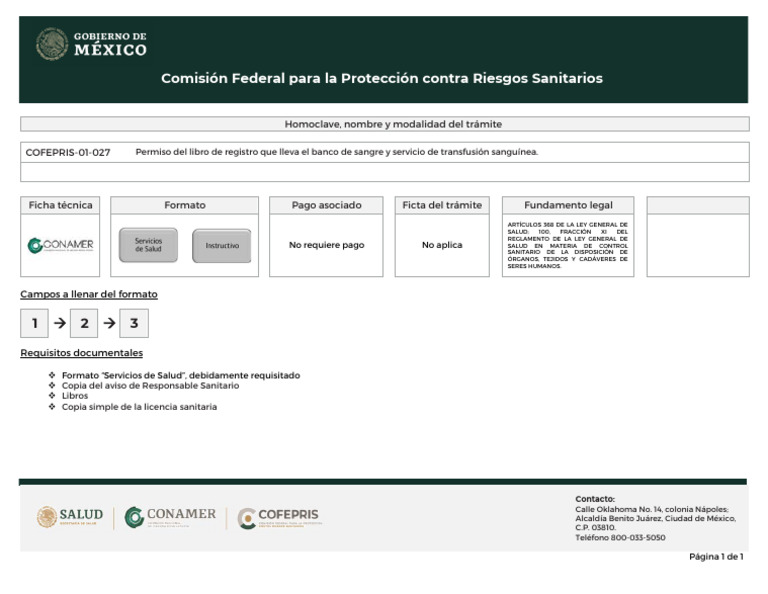768x594 pixels.
Task: Click the Fundamento legal articles text
Action: point(568,245)
